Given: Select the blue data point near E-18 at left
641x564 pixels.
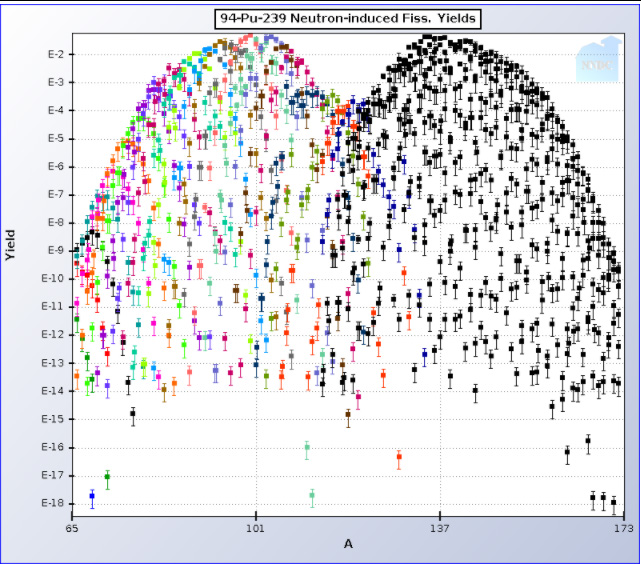Looking at the screenshot, I should pyautogui.click(x=92, y=496).
